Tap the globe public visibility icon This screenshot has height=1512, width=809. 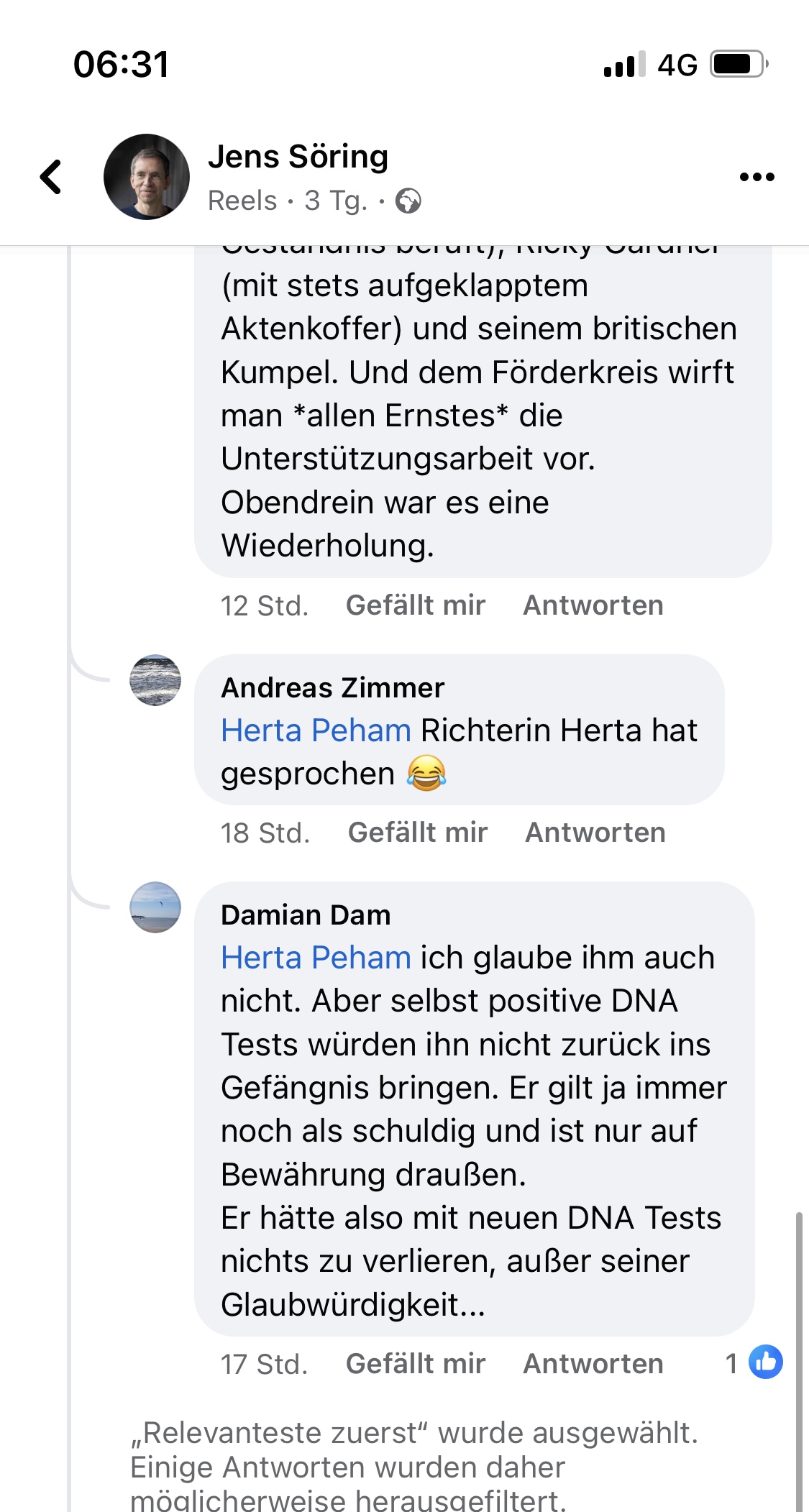click(408, 201)
